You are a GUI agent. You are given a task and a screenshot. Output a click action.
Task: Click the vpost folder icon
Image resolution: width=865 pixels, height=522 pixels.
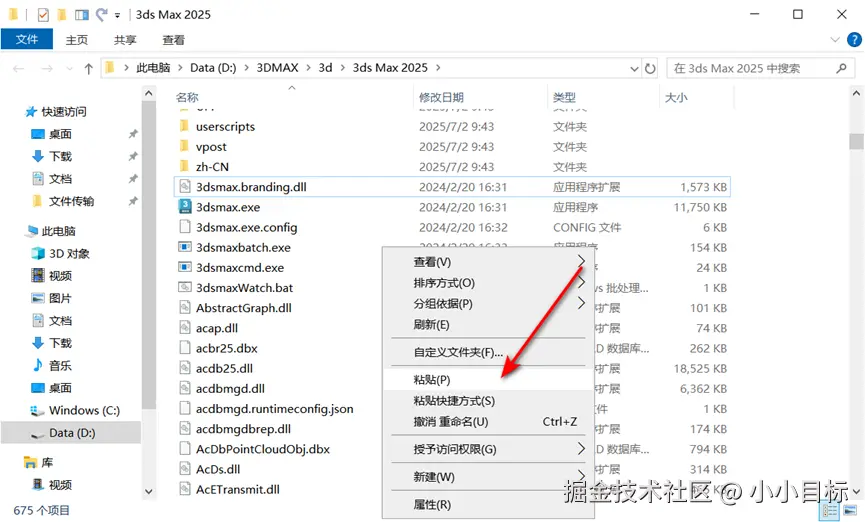(185, 147)
